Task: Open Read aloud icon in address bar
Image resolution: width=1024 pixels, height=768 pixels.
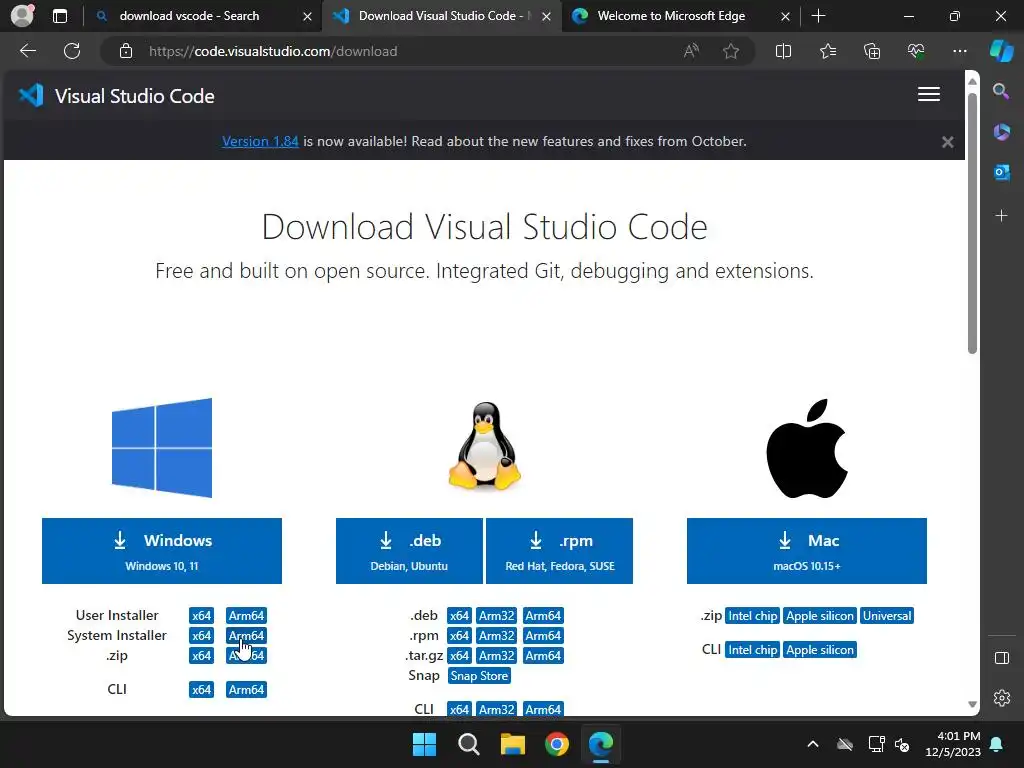Action: click(x=691, y=51)
